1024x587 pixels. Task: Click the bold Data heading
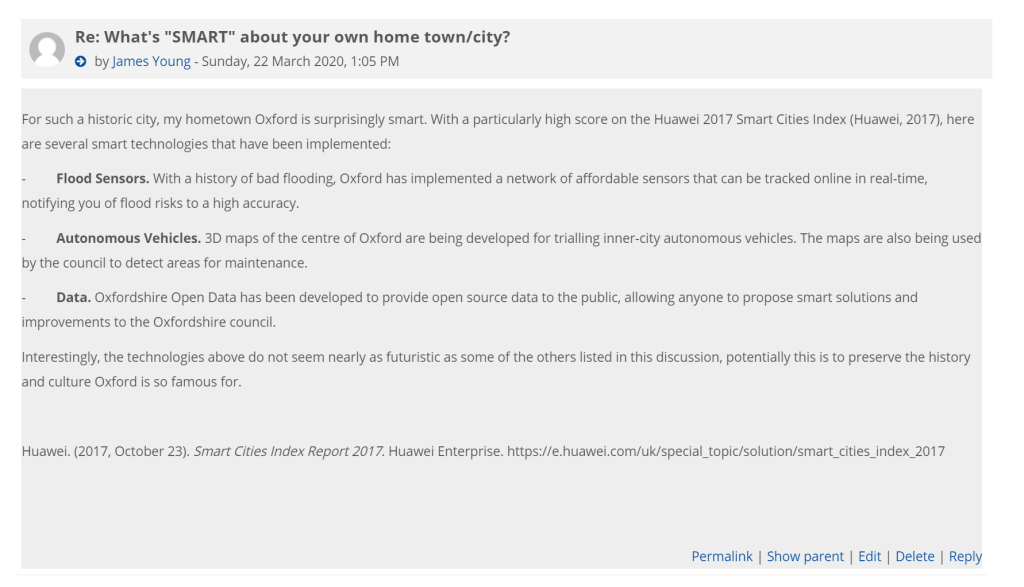(73, 298)
